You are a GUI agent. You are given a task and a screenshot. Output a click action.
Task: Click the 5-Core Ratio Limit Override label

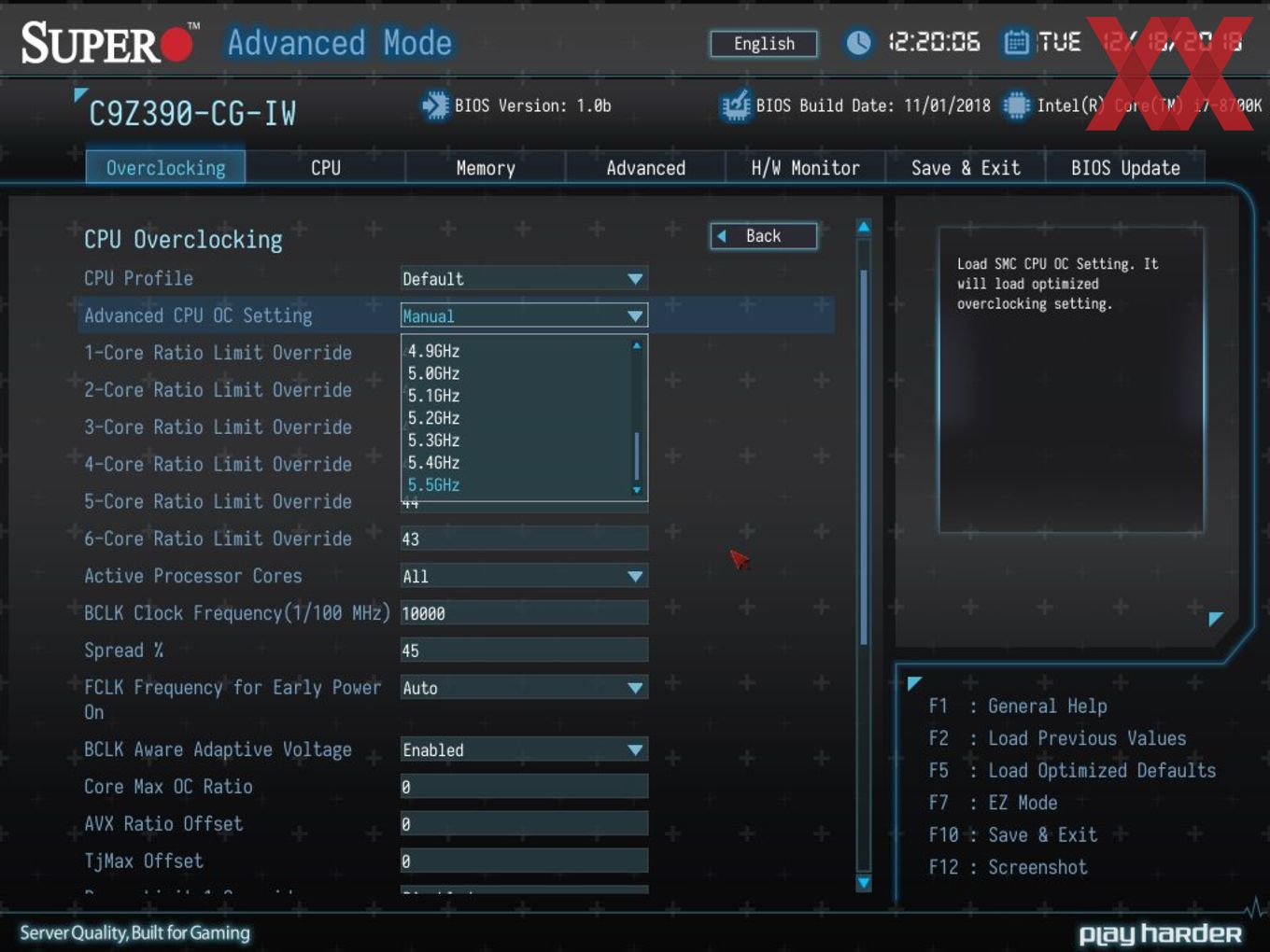coord(219,502)
